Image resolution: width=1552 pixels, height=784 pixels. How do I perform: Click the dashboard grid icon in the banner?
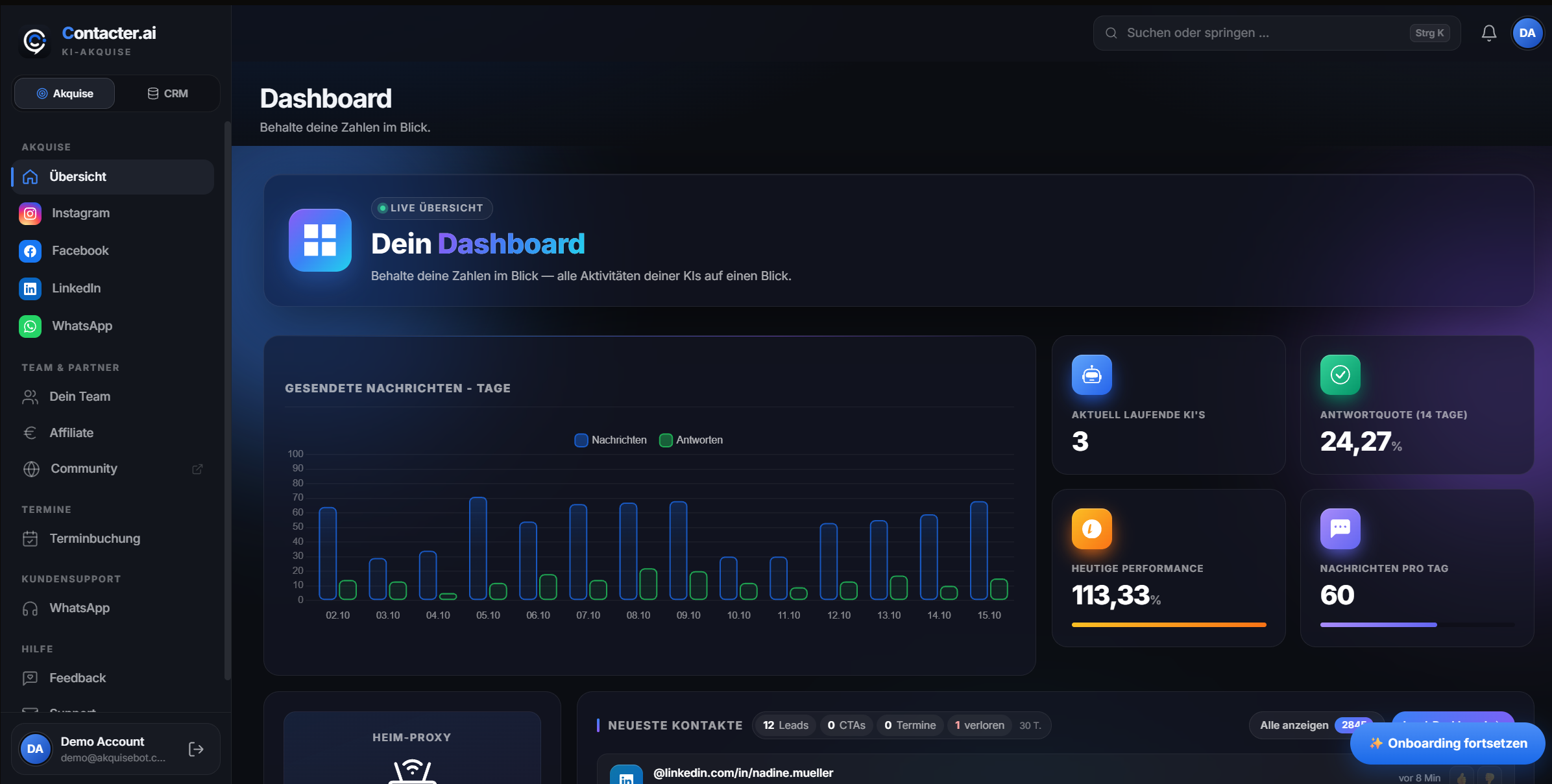click(320, 240)
